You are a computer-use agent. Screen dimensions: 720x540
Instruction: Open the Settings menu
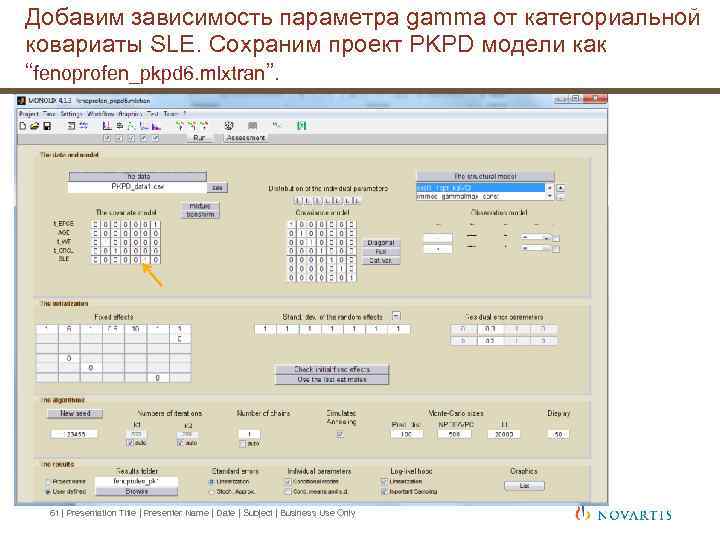click(x=71, y=113)
